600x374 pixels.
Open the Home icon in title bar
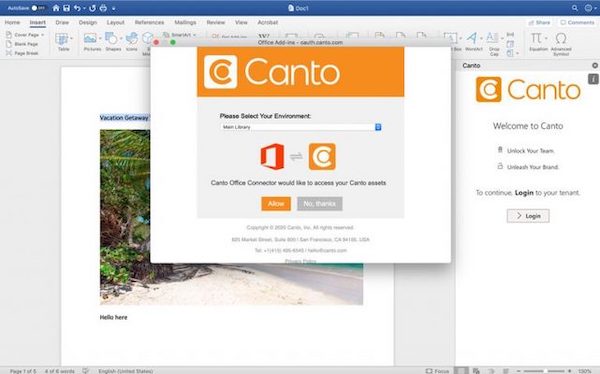(56, 8)
